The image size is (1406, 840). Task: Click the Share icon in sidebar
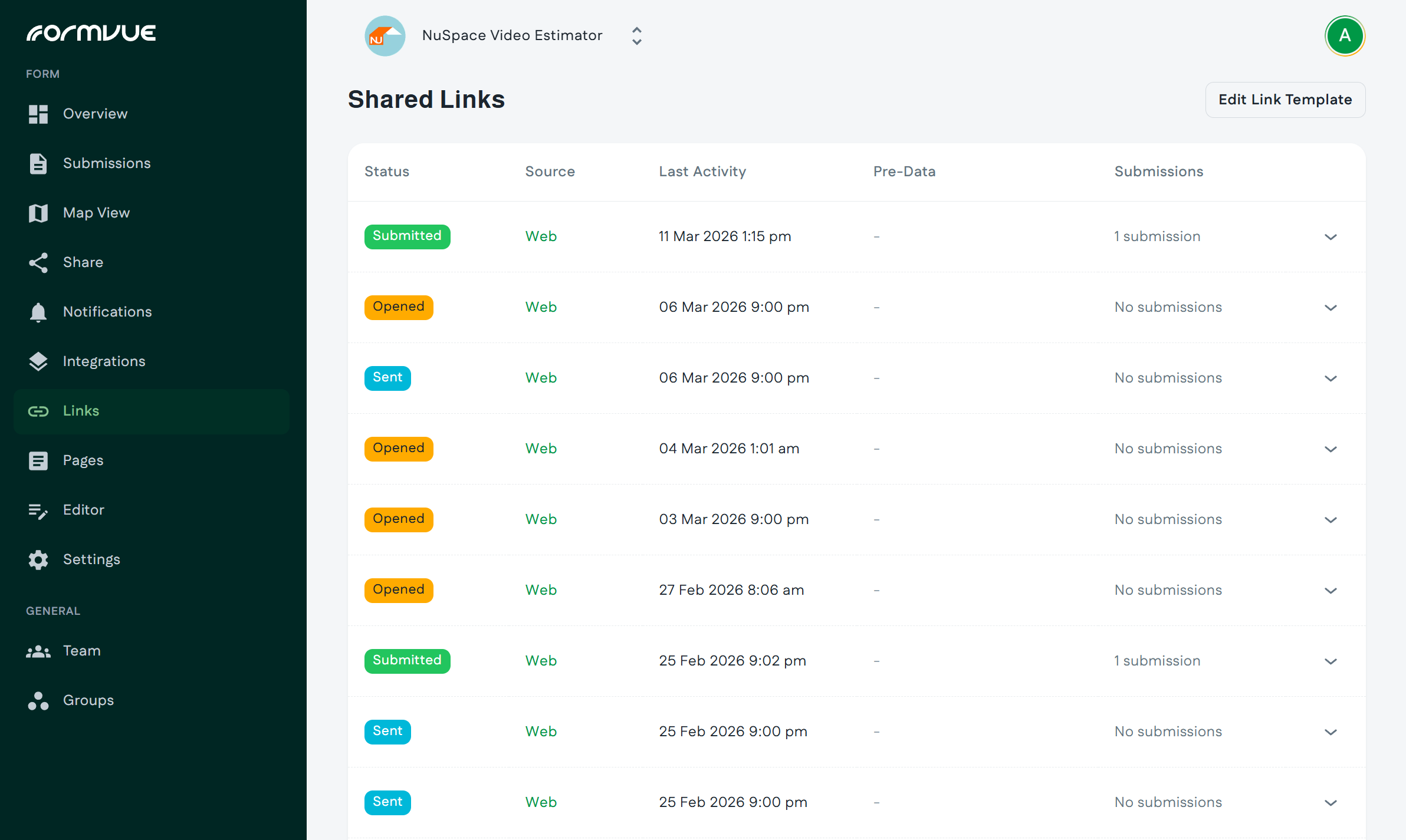pyautogui.click(x=38, y=262)
